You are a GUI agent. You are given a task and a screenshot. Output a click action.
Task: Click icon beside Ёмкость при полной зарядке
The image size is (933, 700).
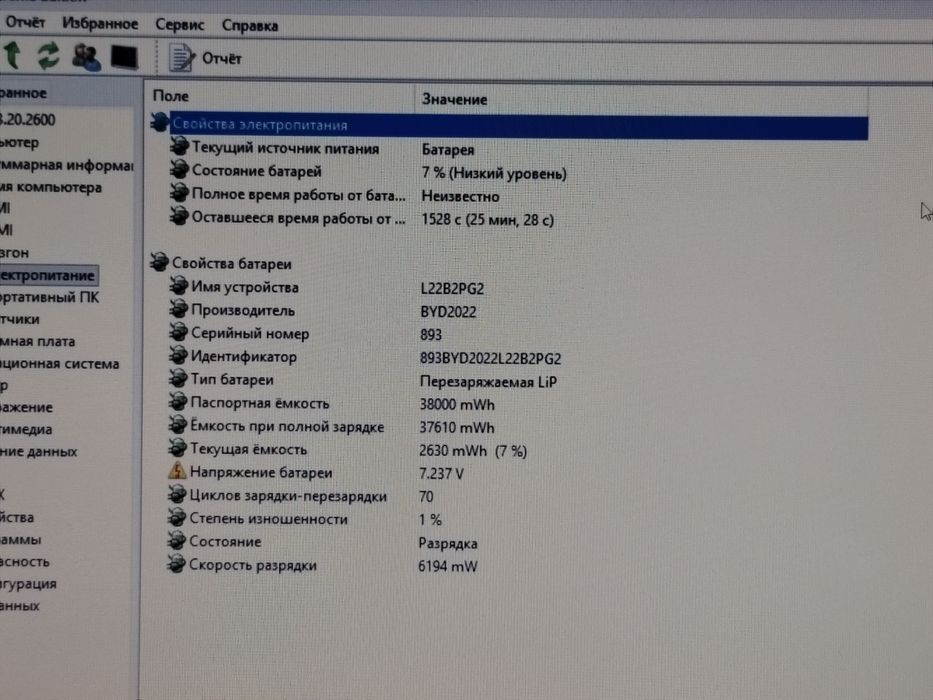(x=178, y=424)
